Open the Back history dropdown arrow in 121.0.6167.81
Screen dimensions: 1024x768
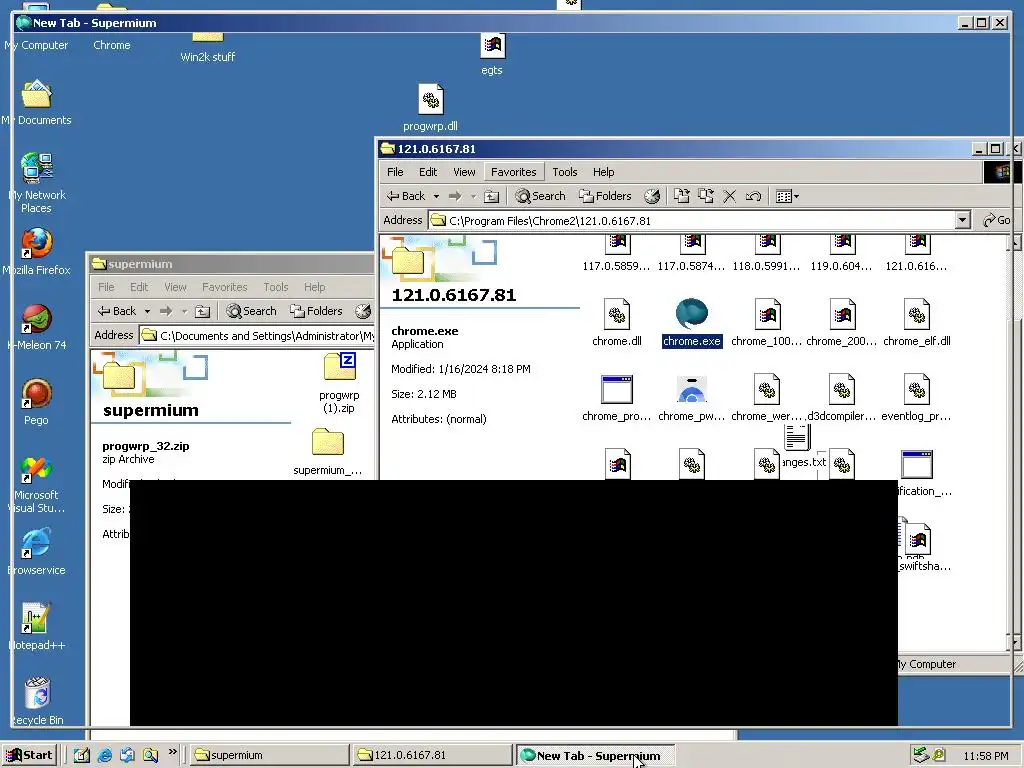(436, 196)
